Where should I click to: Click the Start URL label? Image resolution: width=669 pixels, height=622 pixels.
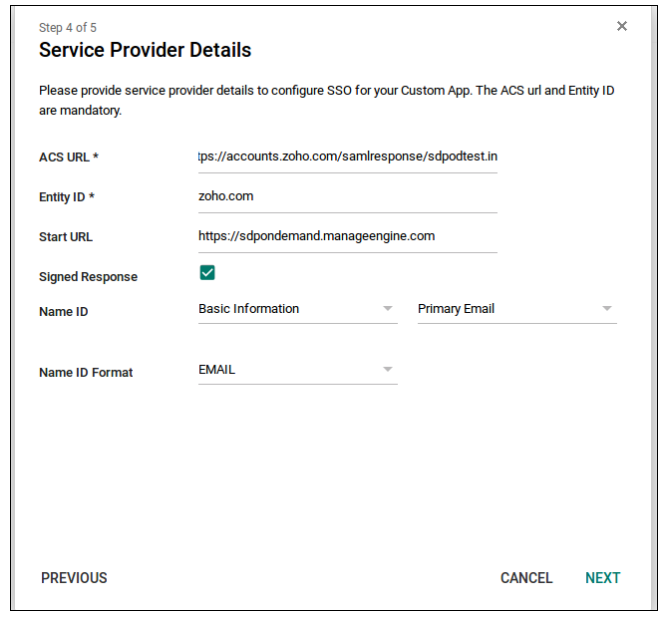coord(66,237)
